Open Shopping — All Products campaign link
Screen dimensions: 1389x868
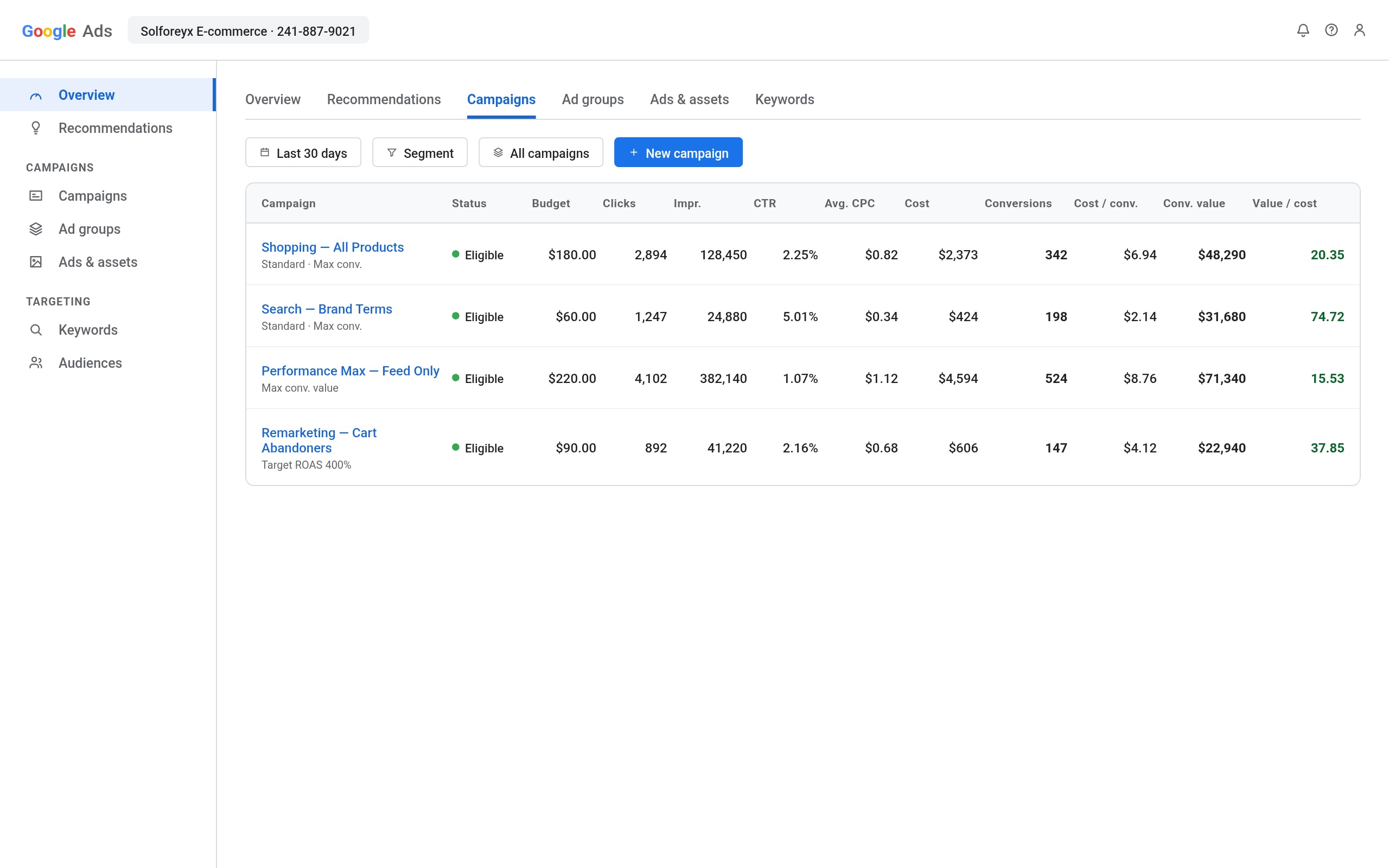coord(332,247)
